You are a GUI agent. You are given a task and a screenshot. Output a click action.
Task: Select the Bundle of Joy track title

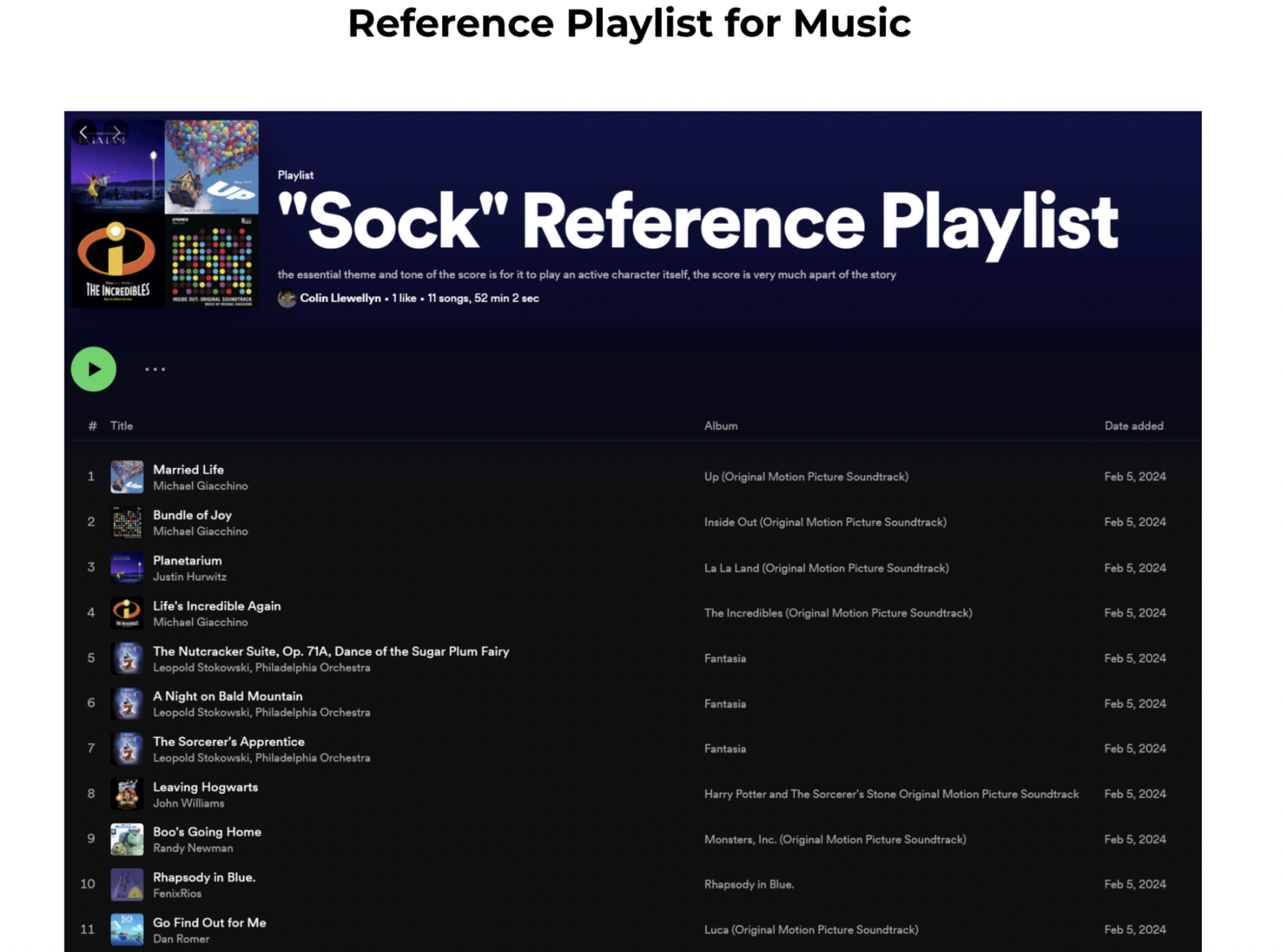tap(192, 515)
